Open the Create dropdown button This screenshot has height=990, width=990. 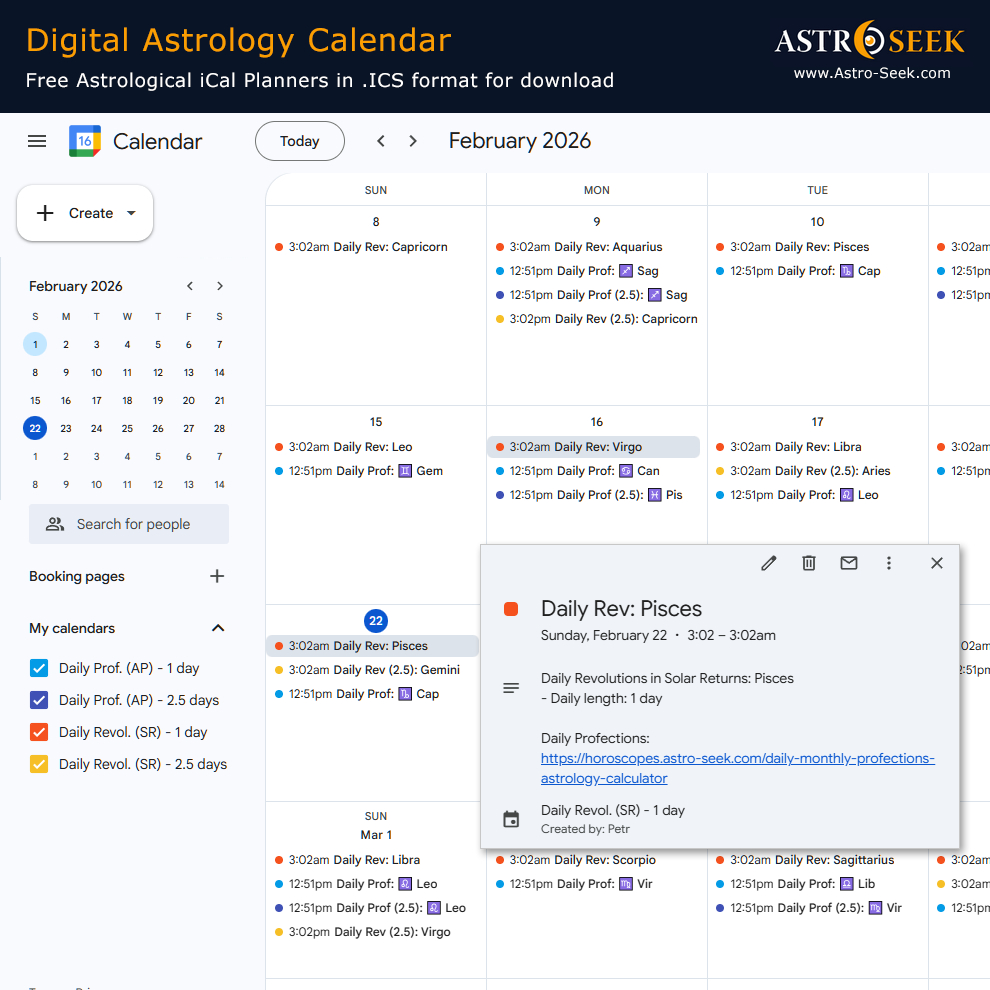[86, 213]
